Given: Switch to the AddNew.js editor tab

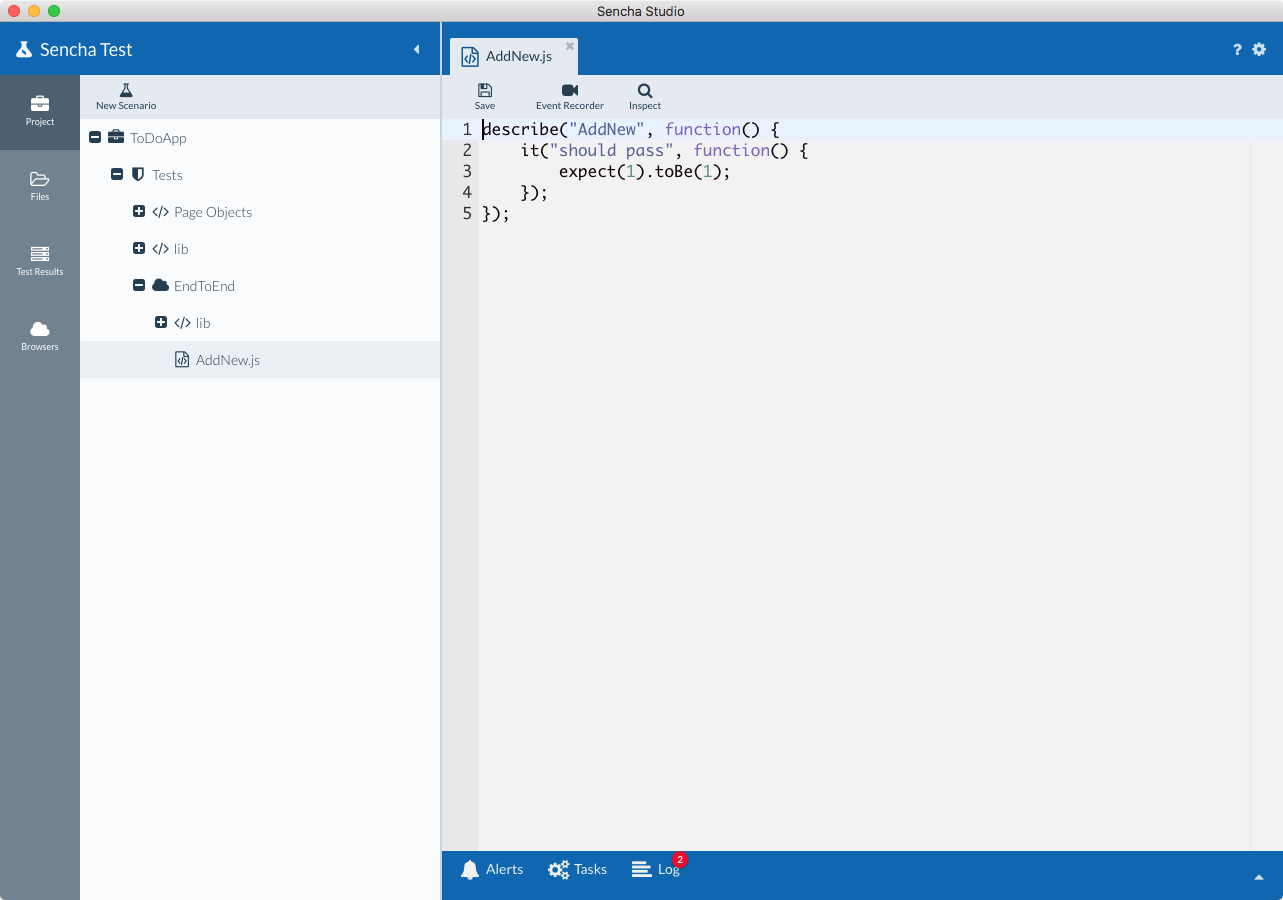Looking at the screenshot, I should [513, 56].
